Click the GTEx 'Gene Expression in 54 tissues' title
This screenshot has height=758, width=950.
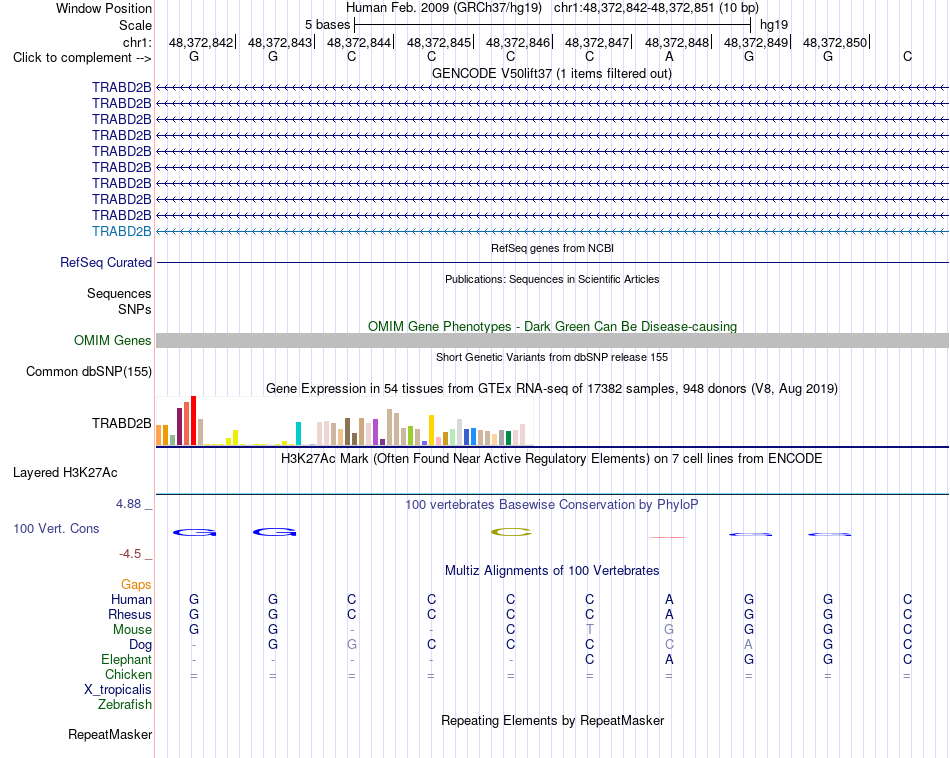(x=552, y=388)
